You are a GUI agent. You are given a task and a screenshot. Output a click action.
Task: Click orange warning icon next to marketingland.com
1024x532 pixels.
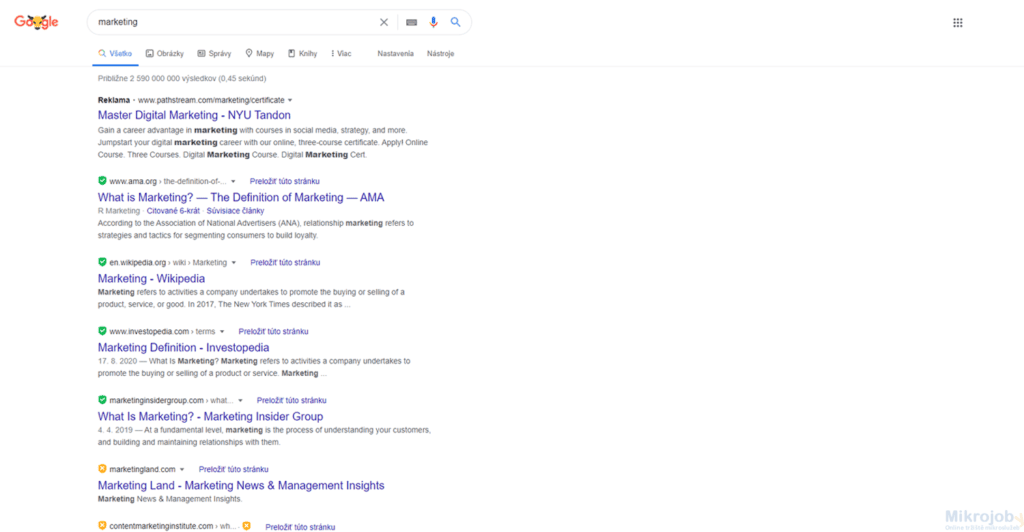102,469
